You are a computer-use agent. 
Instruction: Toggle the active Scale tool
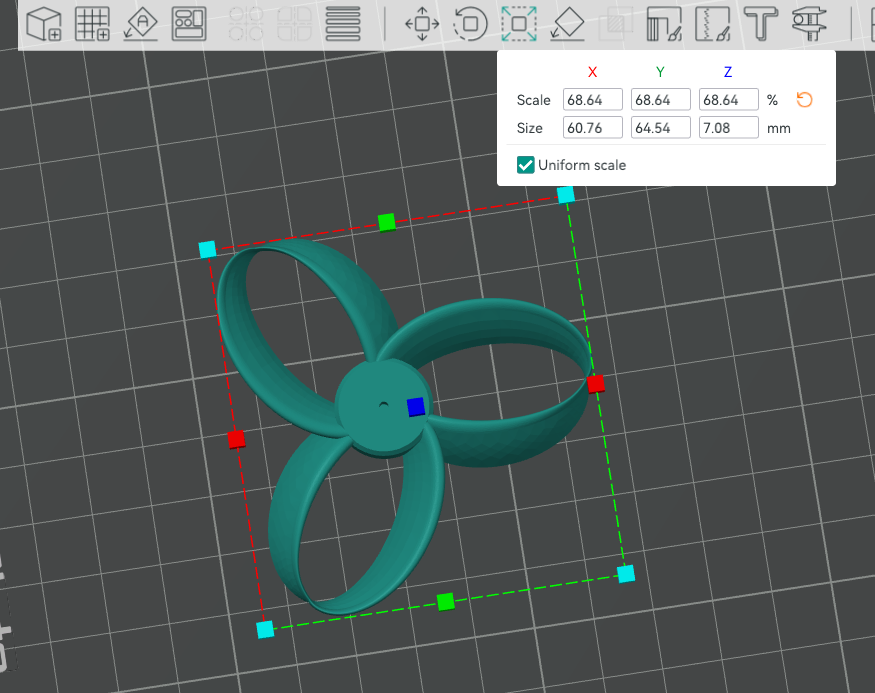click(x=519, y=24)
